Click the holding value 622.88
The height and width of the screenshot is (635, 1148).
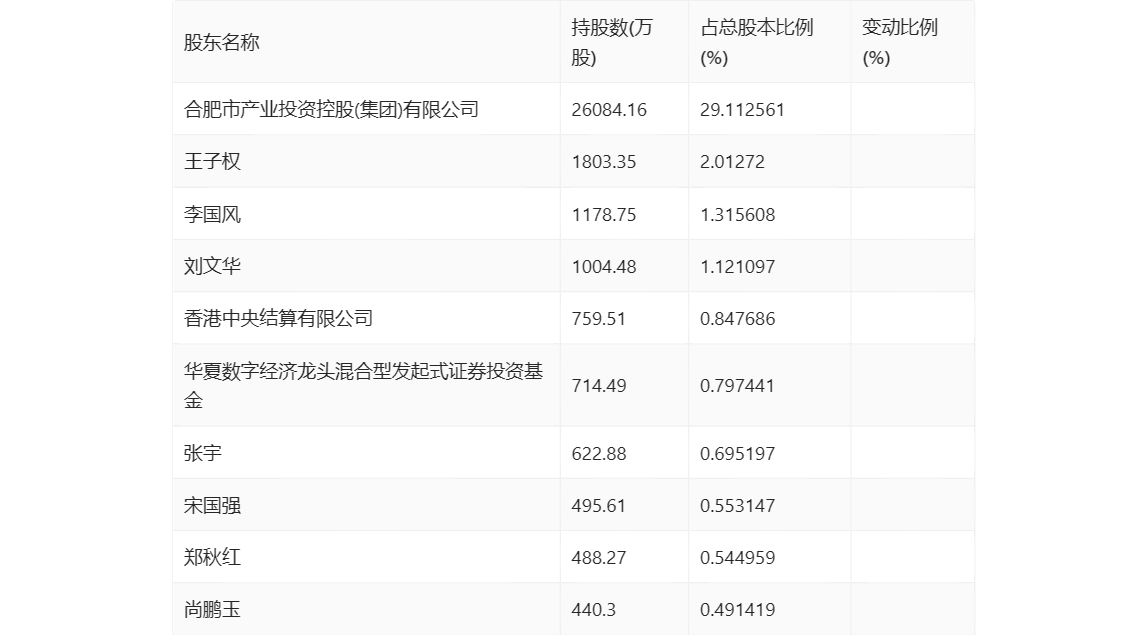point(599,453)
